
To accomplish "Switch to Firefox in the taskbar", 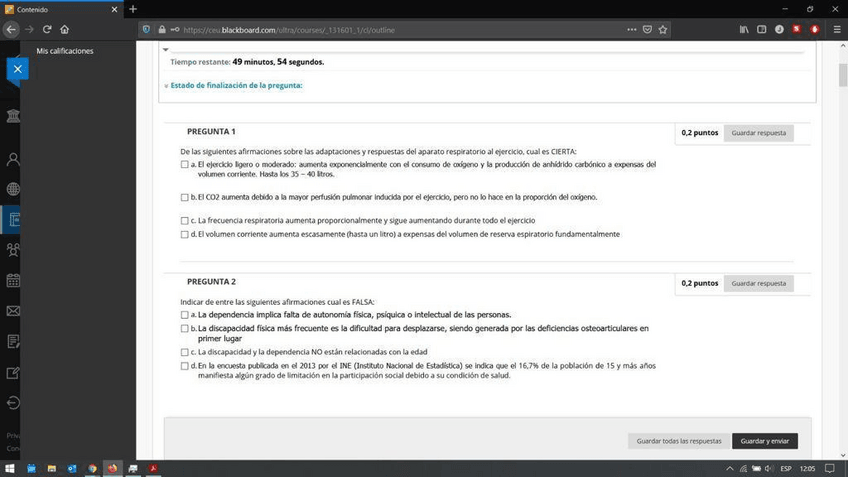I will tap(112, 468).
